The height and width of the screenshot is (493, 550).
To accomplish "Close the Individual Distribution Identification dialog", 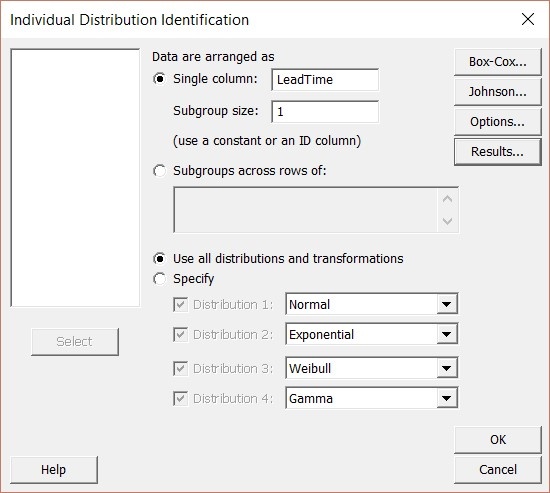I will pos(528,19).
